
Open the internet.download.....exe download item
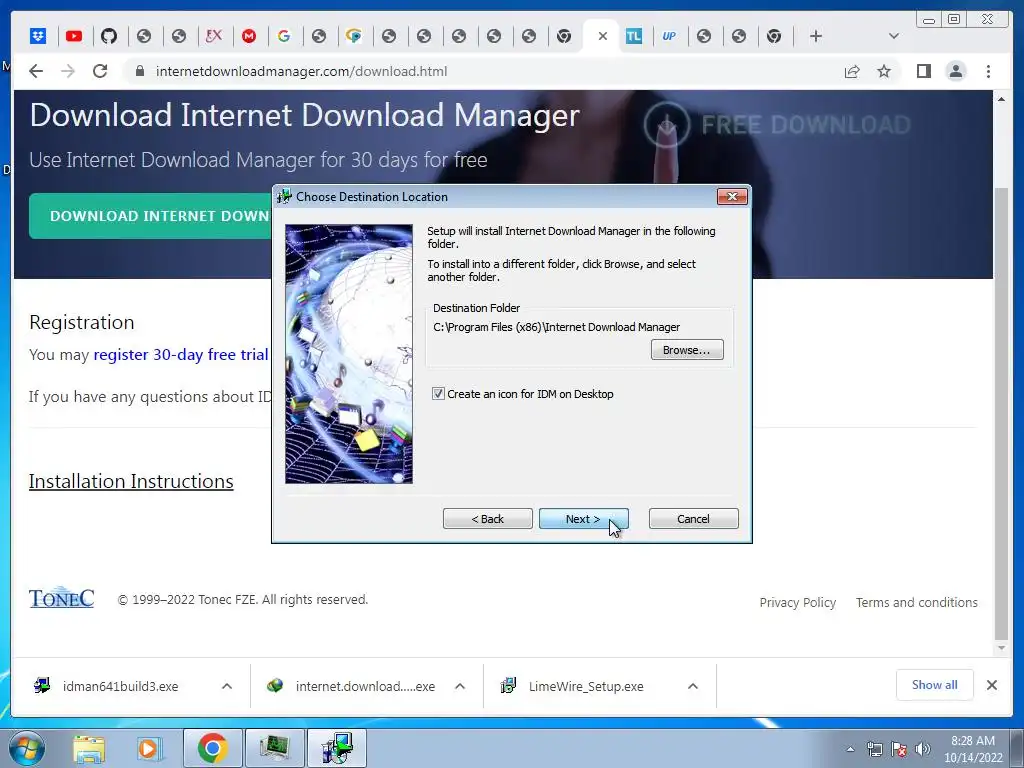[365, 686]
